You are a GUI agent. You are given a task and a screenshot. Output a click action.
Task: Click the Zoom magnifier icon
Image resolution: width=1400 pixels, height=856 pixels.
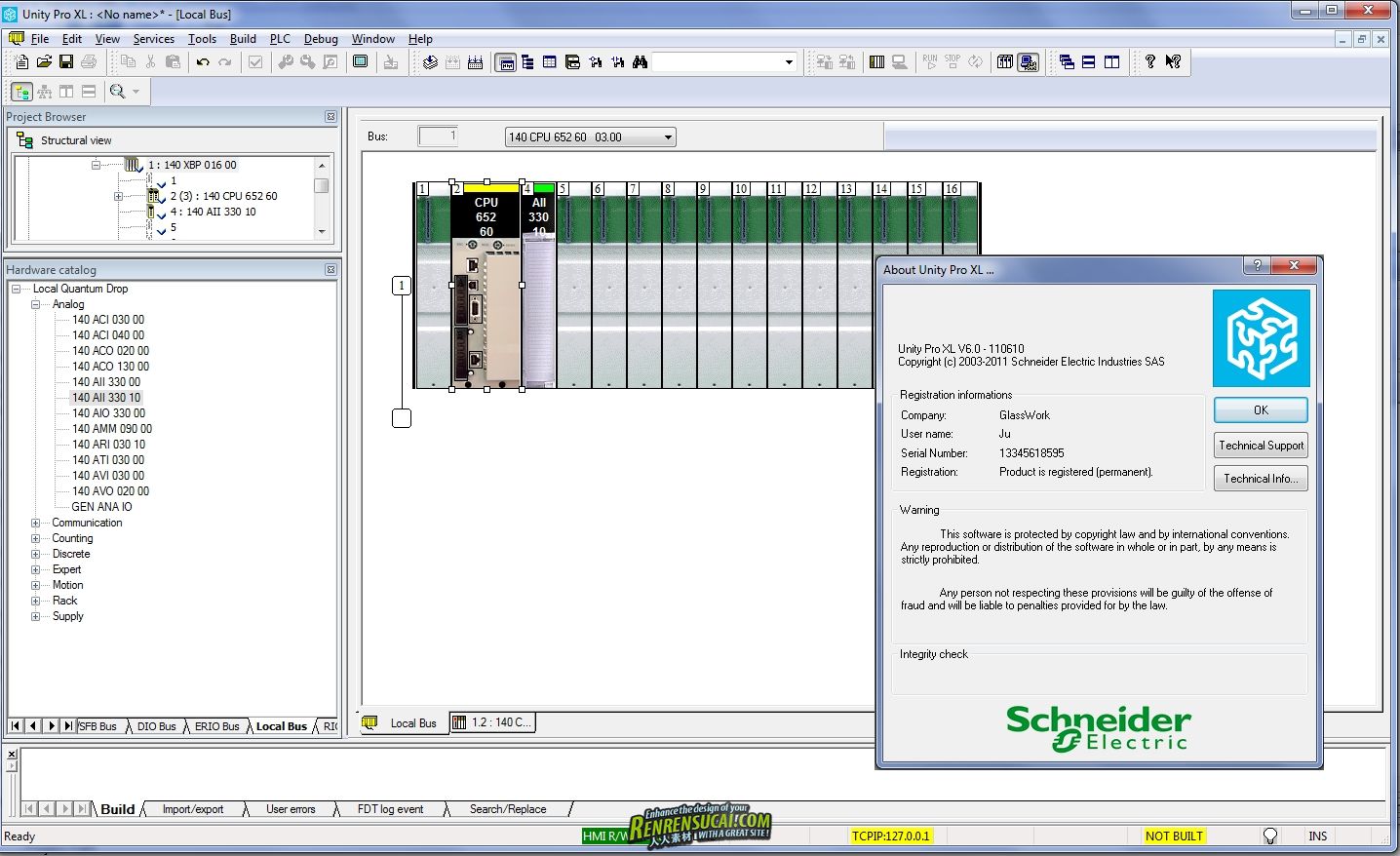118,91
